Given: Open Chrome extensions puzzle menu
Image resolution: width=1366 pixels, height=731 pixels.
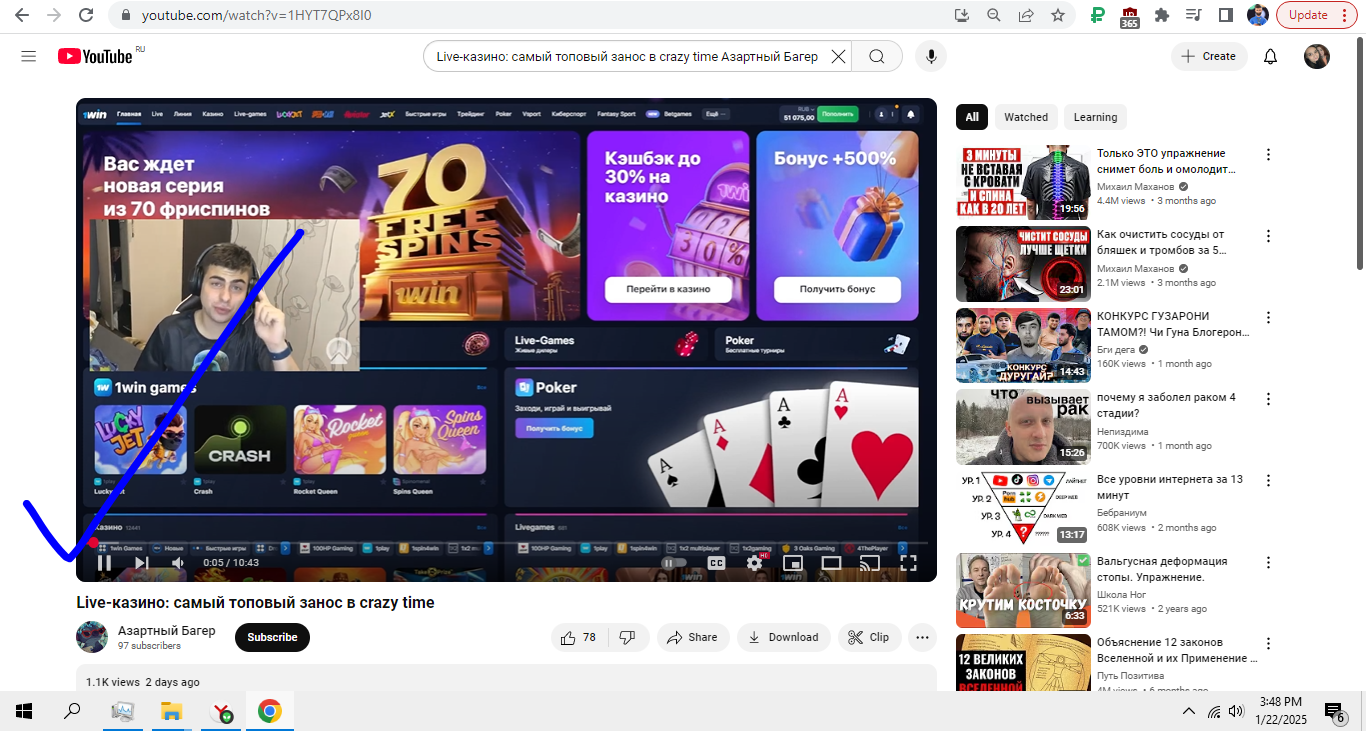Looking at the screenshot, I should coord(1162,15).
